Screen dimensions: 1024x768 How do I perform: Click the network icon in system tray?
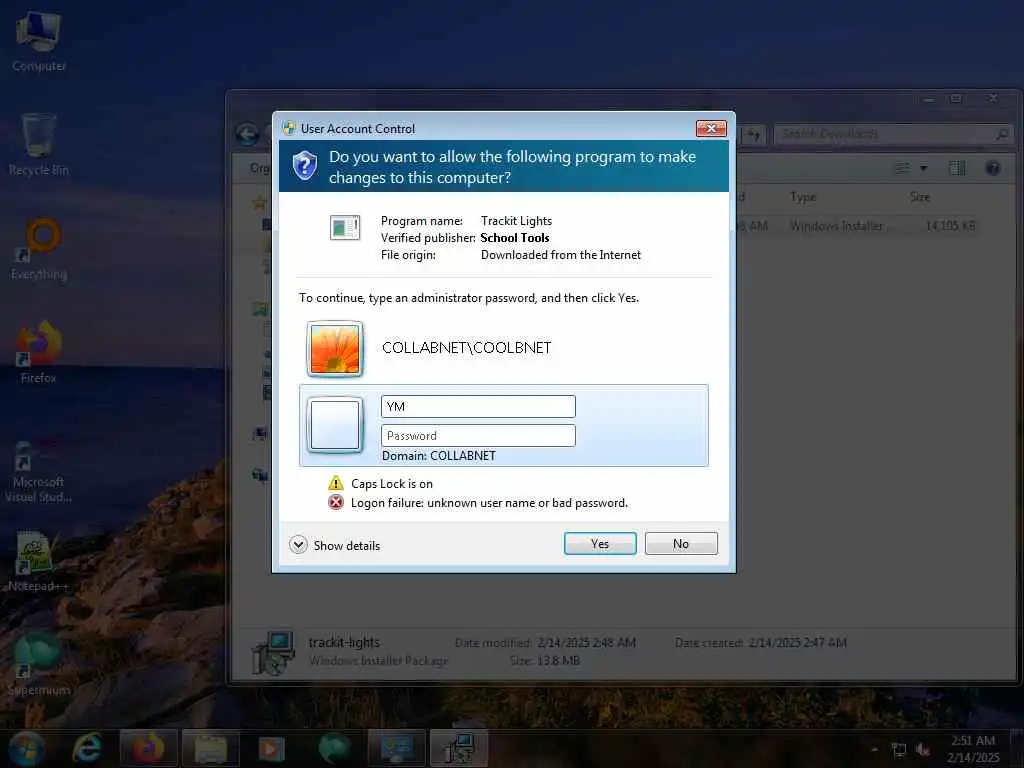point(899,749)
